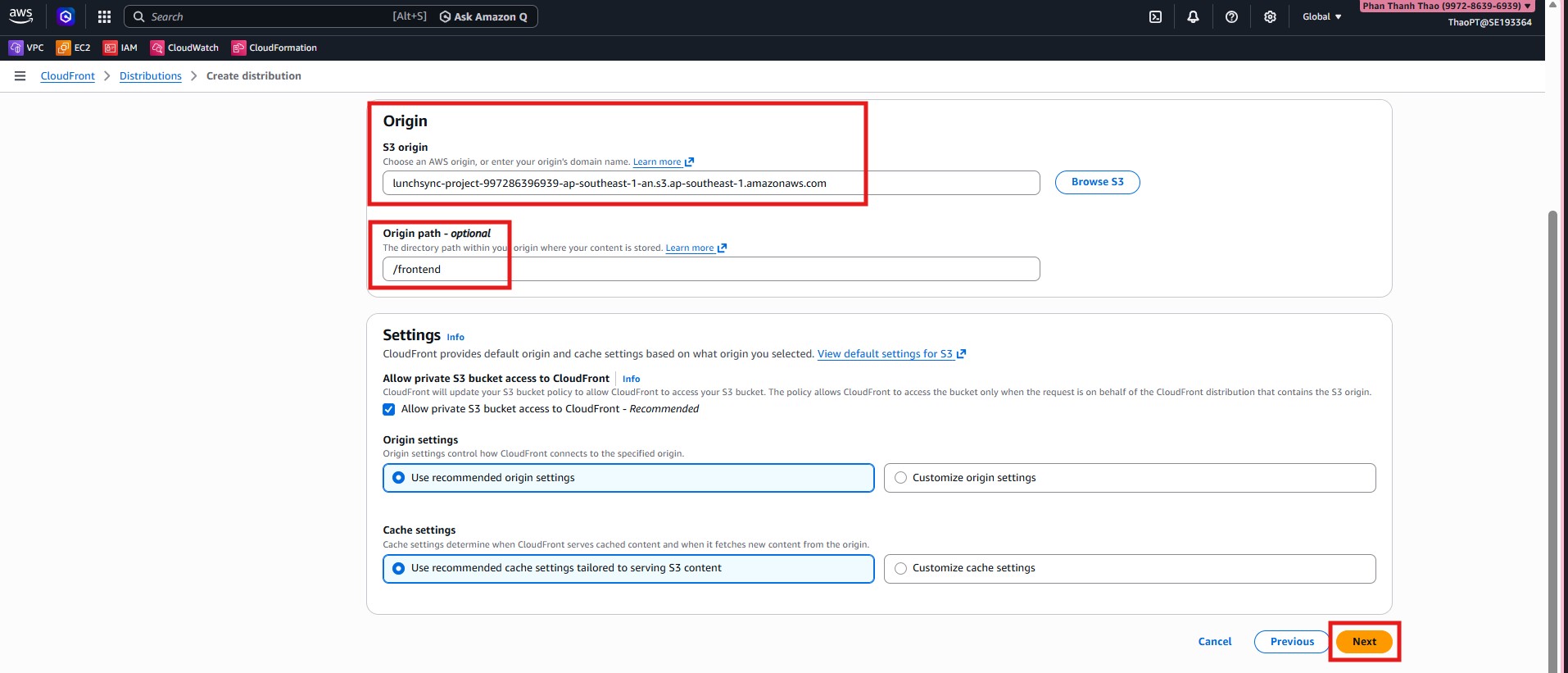Open the EC2 shortcut in favorites bar
Screen dimensions: 1568x673
pos(73,48)
